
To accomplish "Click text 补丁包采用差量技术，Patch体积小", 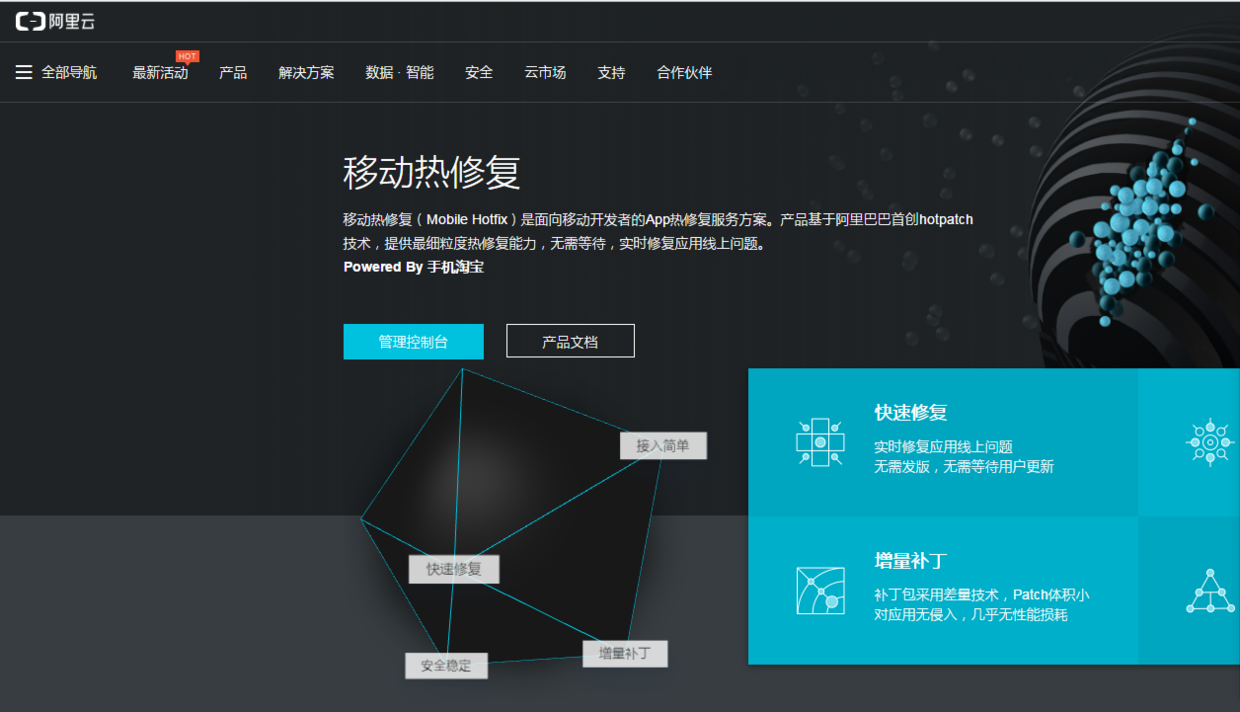I will click(x=982, y=595).
